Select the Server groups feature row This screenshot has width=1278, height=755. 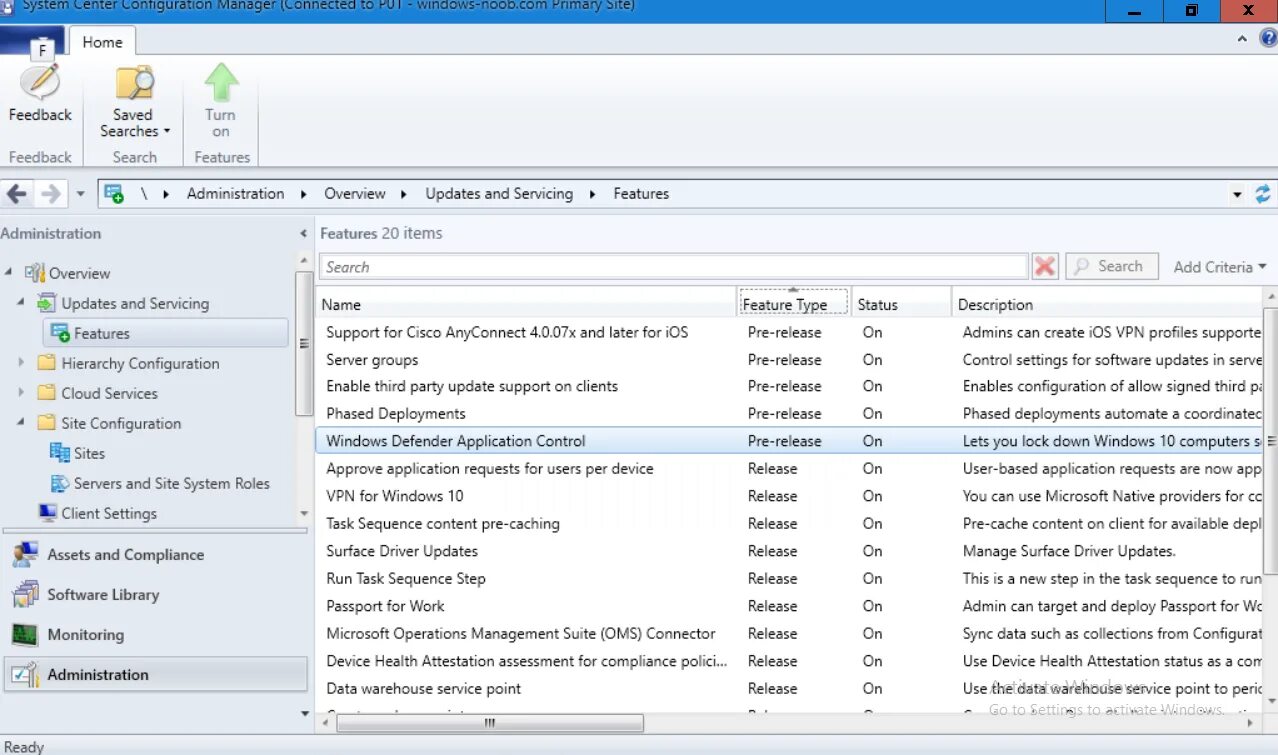coord(790,359)
